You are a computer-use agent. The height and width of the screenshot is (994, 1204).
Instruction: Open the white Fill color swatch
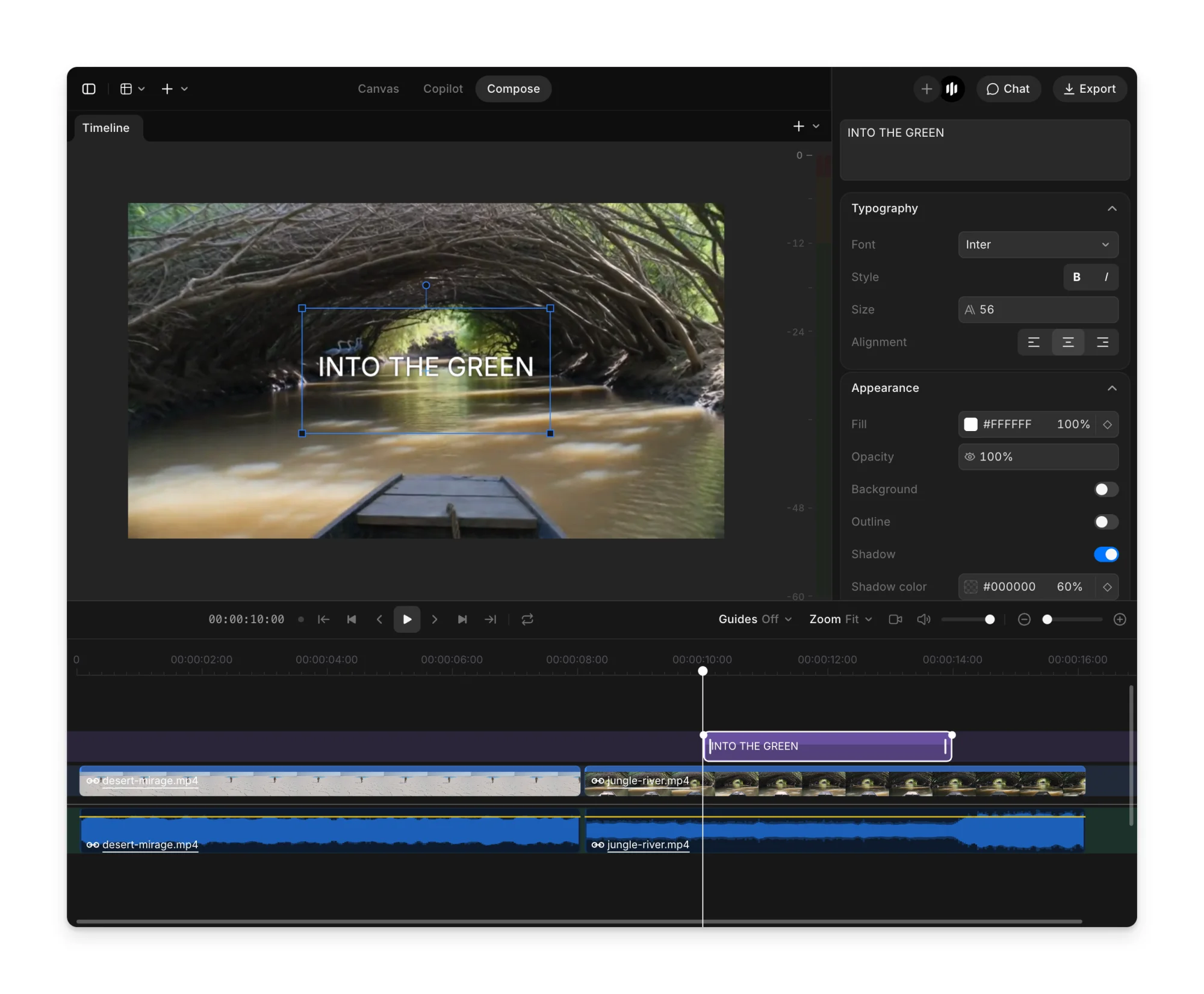(970, 424)
